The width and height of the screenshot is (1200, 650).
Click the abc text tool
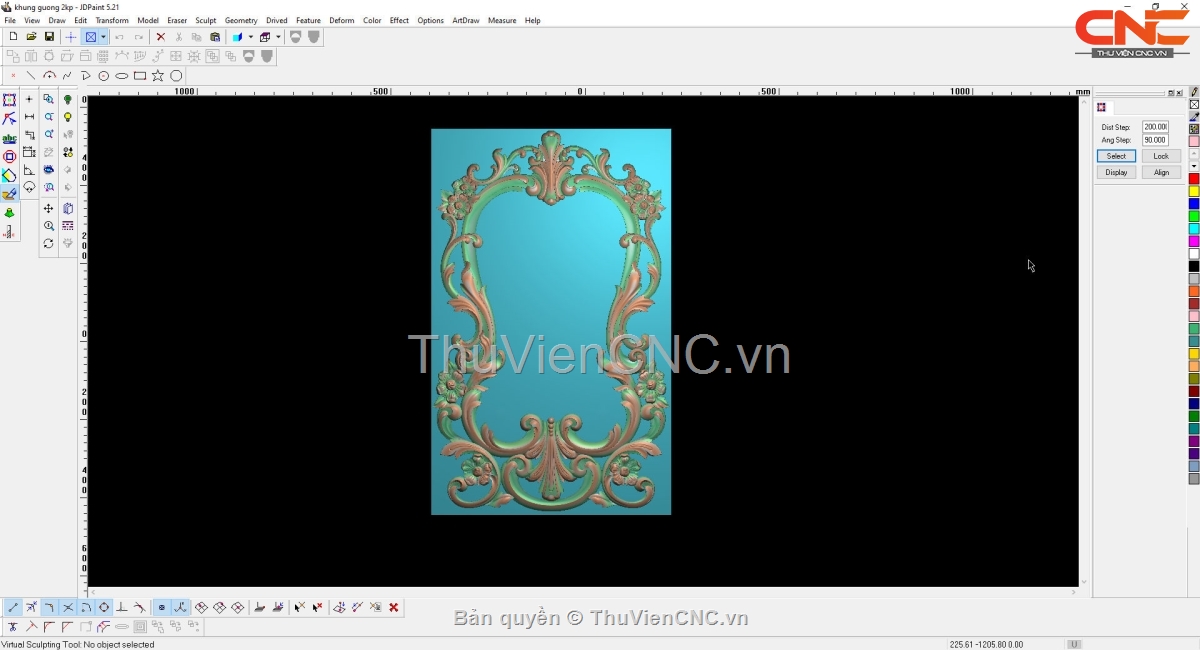click(x=9, y=138)
